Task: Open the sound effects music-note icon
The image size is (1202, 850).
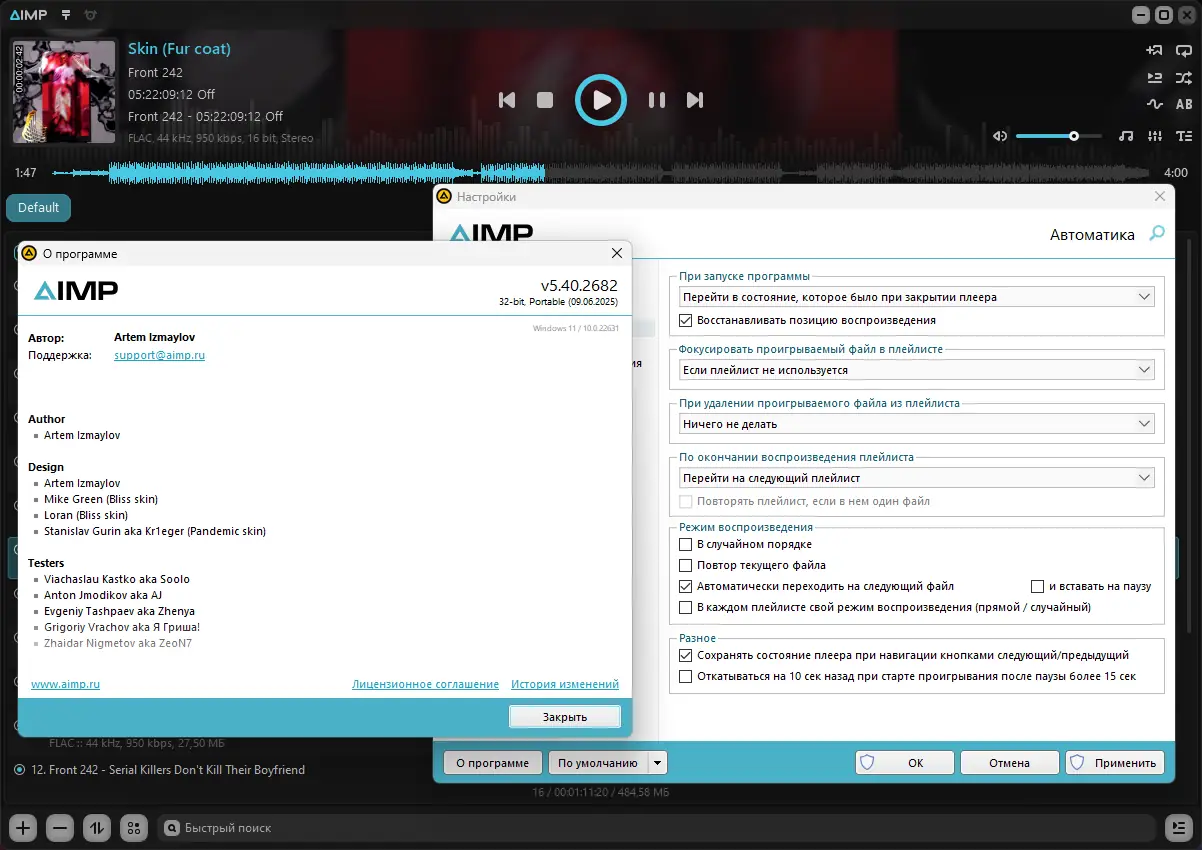Action: pyautogui.click(x=1126, y=136)
